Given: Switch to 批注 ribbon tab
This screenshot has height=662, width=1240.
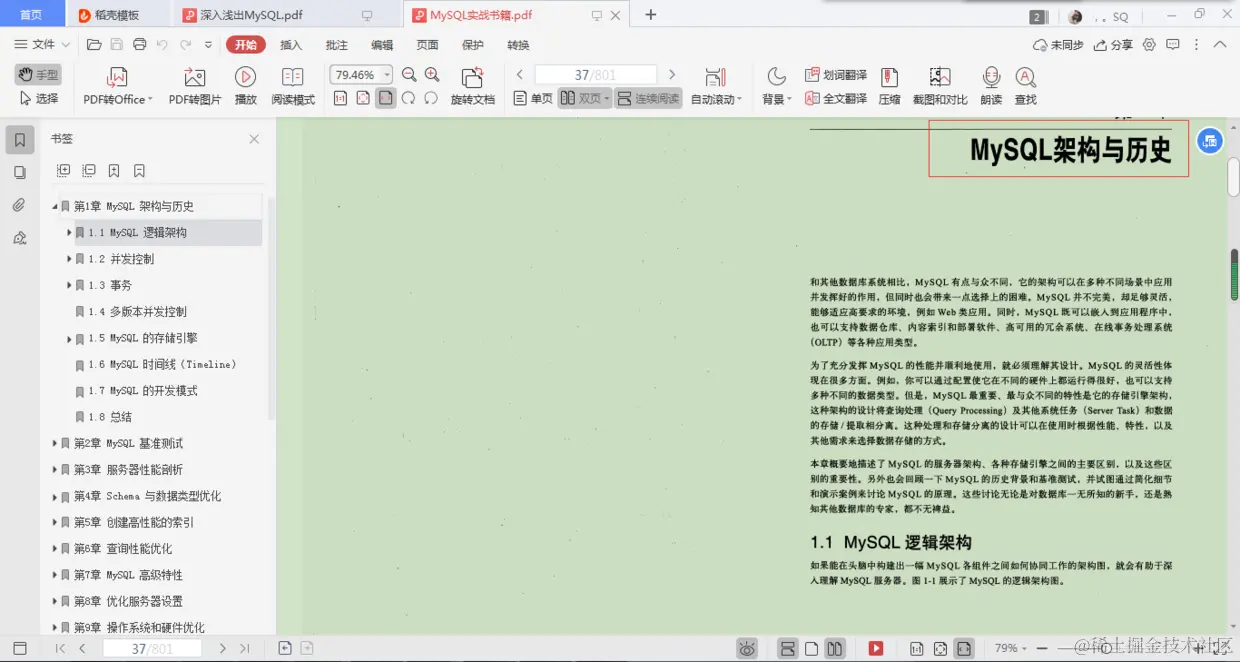Looking at the screenshot, I should [x=337, y=45].
